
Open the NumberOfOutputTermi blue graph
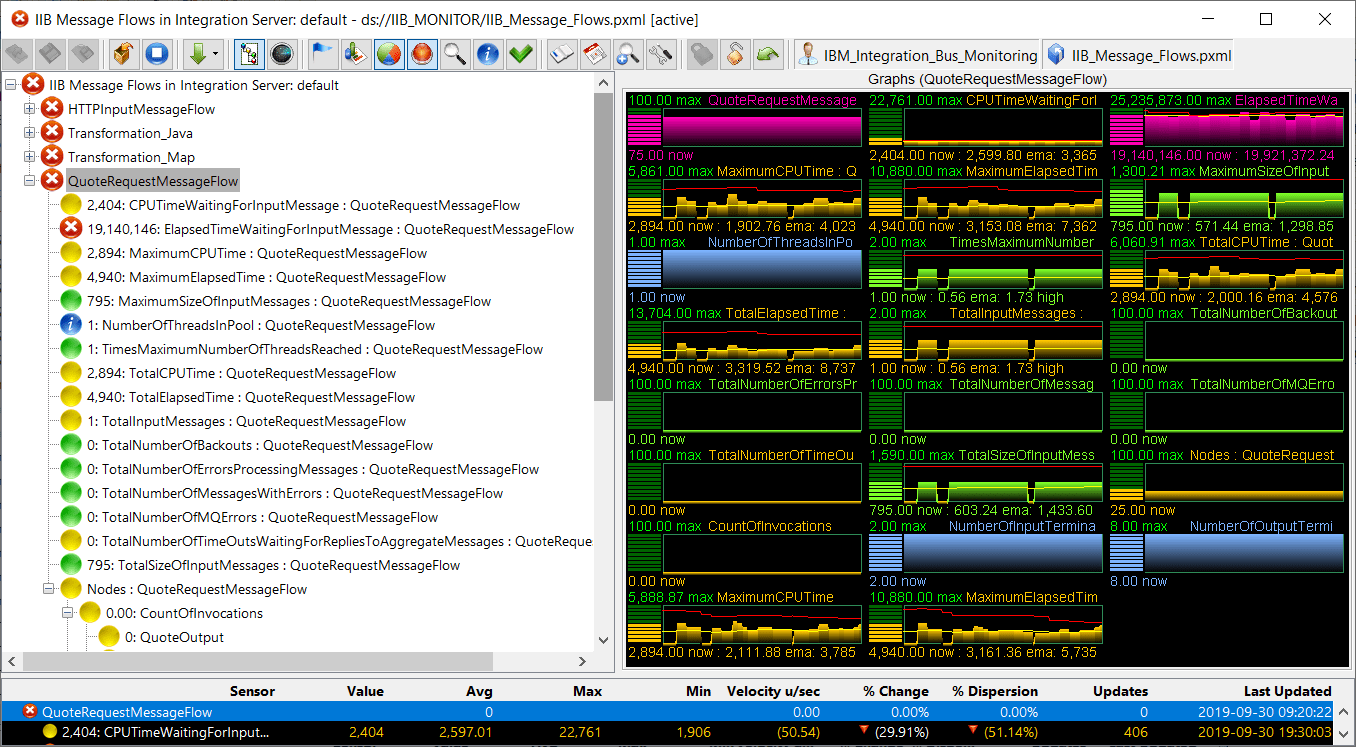click(x=1228, y=554)
